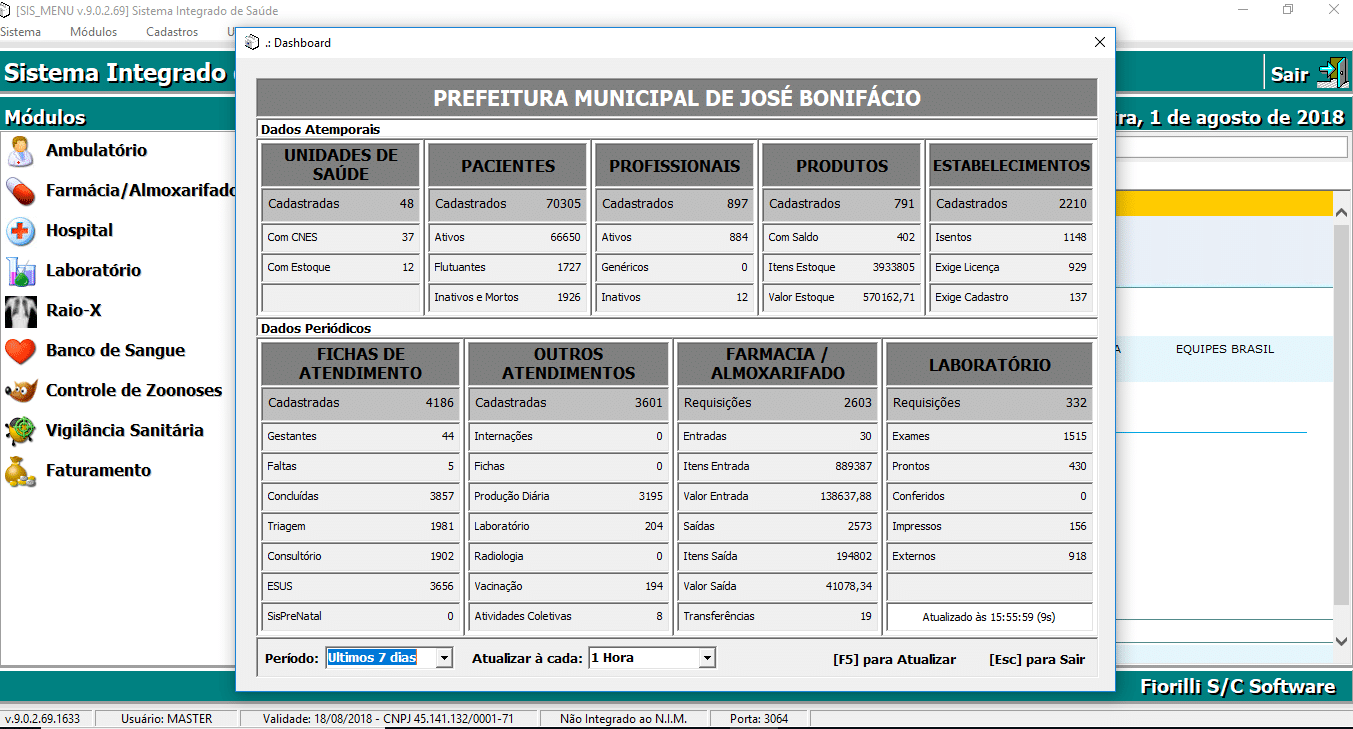Open the Sistema menu
Image resolution: width=1353 pixels, height=729 pixels.
pos(21,32)
